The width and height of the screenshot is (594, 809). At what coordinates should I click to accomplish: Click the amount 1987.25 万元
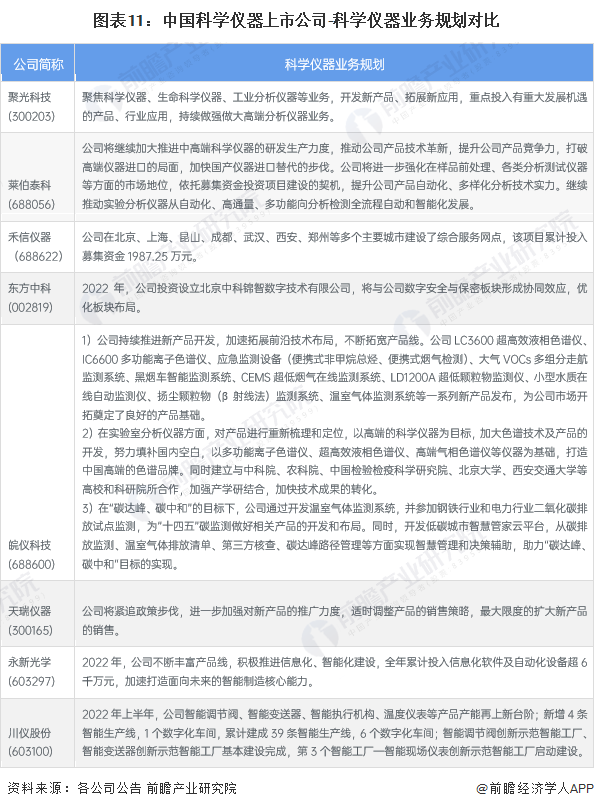(159, 256)
